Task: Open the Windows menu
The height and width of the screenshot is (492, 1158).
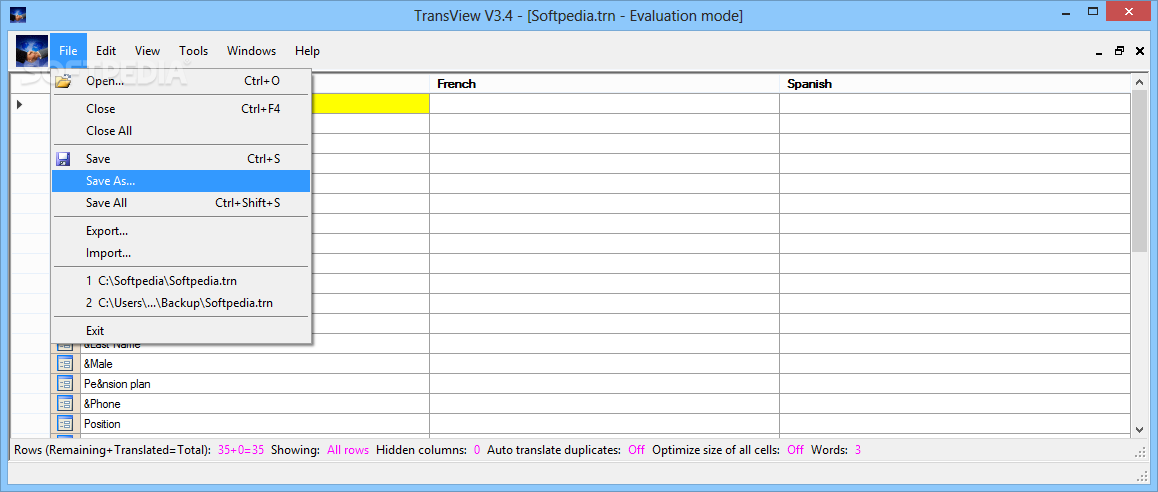Action: (251, 51)
